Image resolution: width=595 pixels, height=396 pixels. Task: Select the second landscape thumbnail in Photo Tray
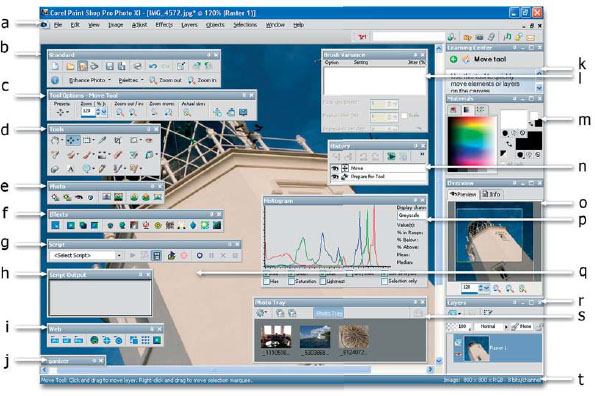coord(315,337)
